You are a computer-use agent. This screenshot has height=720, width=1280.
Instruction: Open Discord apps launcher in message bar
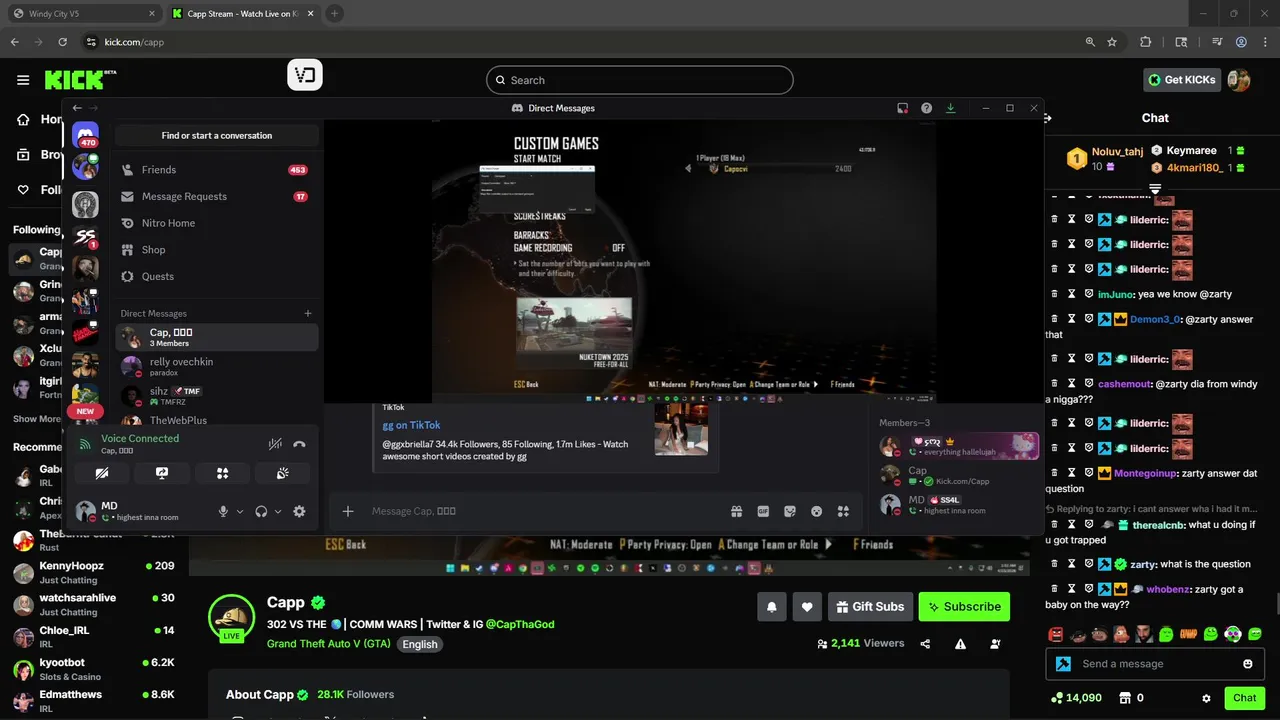(844, 511)
